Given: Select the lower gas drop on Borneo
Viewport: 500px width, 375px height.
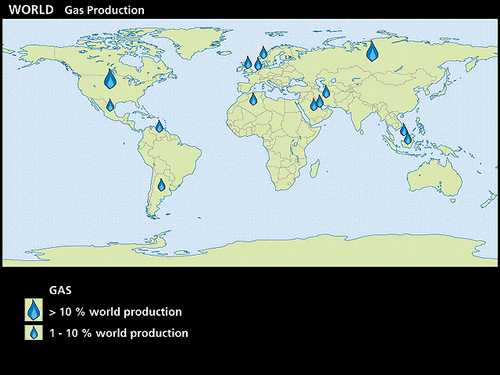Looking at the screenshot, I should pyautogui.click(x=408, y=138).
